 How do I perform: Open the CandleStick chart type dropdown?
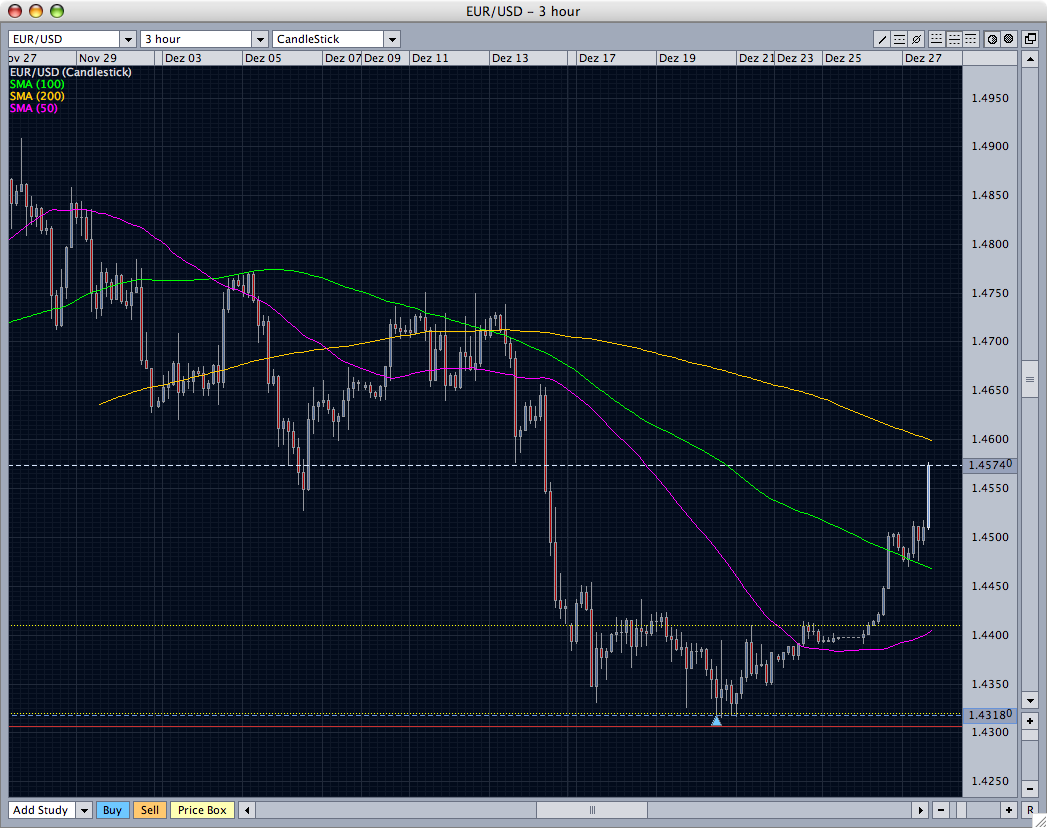(x=392, y=38)
